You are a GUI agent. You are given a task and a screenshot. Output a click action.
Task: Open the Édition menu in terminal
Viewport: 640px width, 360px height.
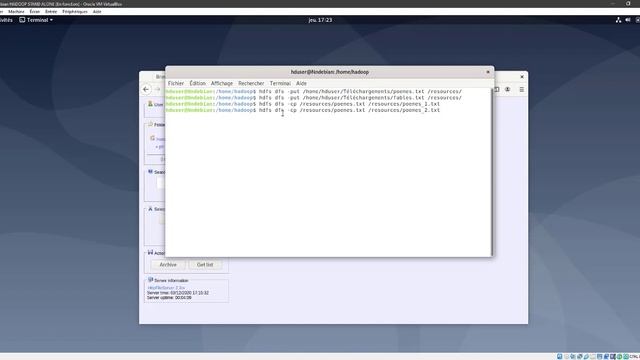pyautogui.click(x=198, y=83)
